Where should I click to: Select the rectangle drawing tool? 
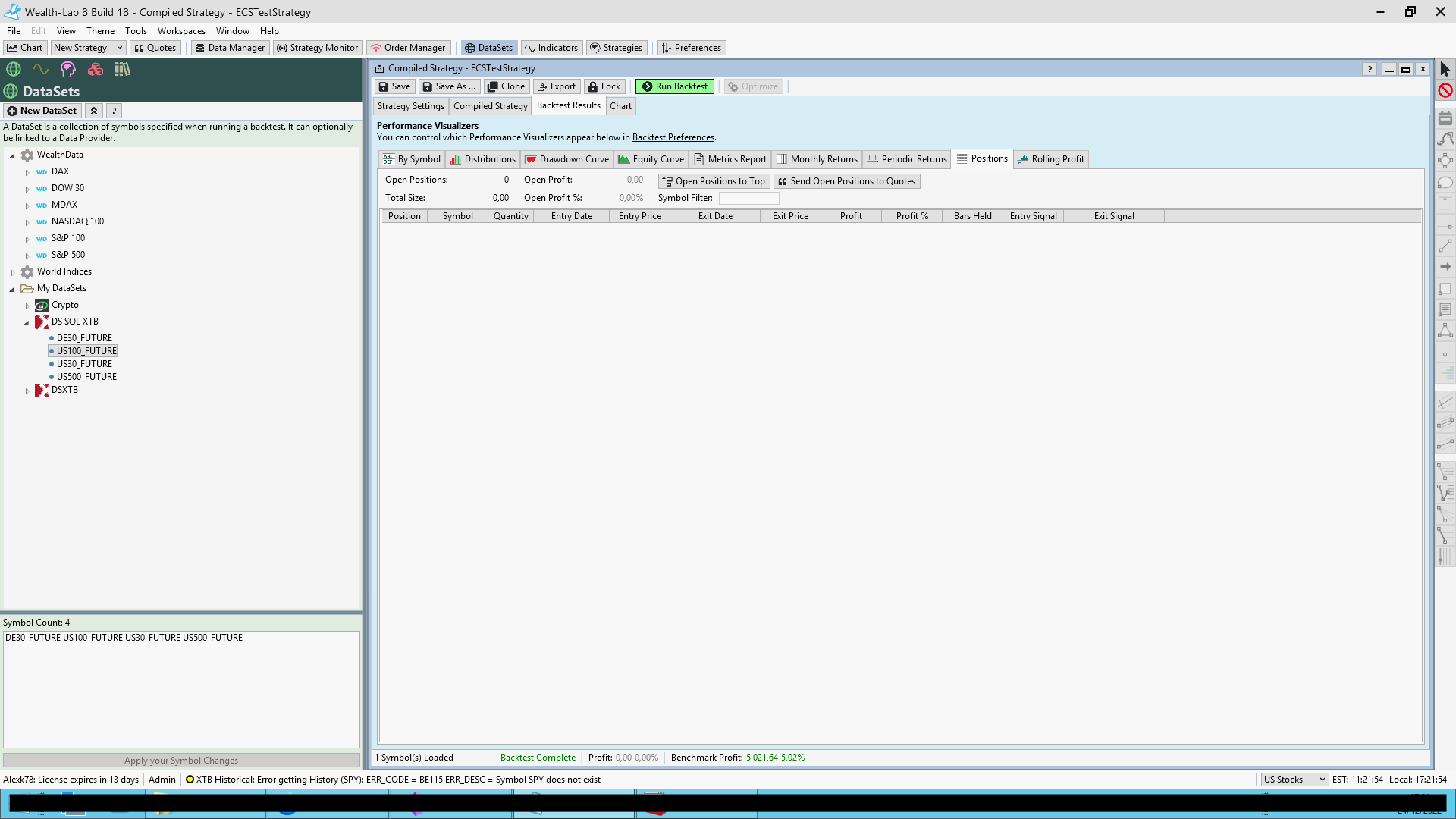click(x=1445, y=289)
